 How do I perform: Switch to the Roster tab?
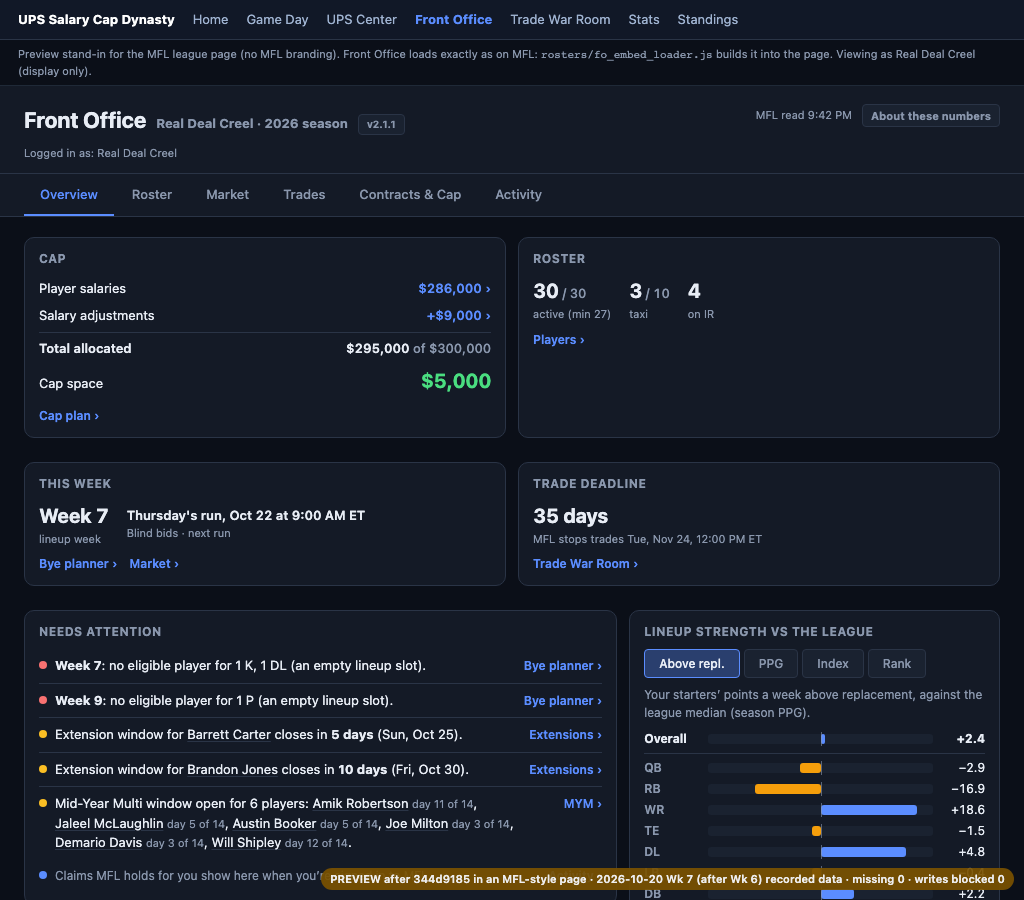point(152,195)
